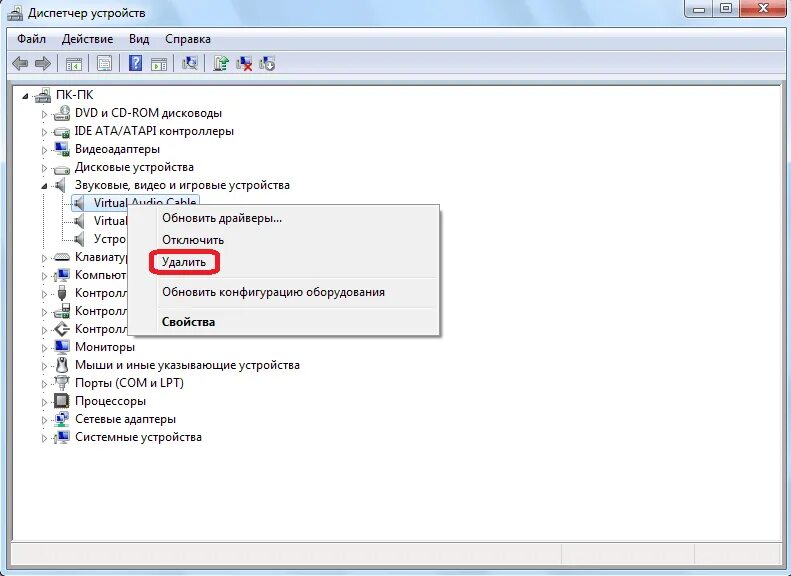791x576 pixels.
Task: Go back with the toolbar Back arrow
Action: [x=20, y=64]
